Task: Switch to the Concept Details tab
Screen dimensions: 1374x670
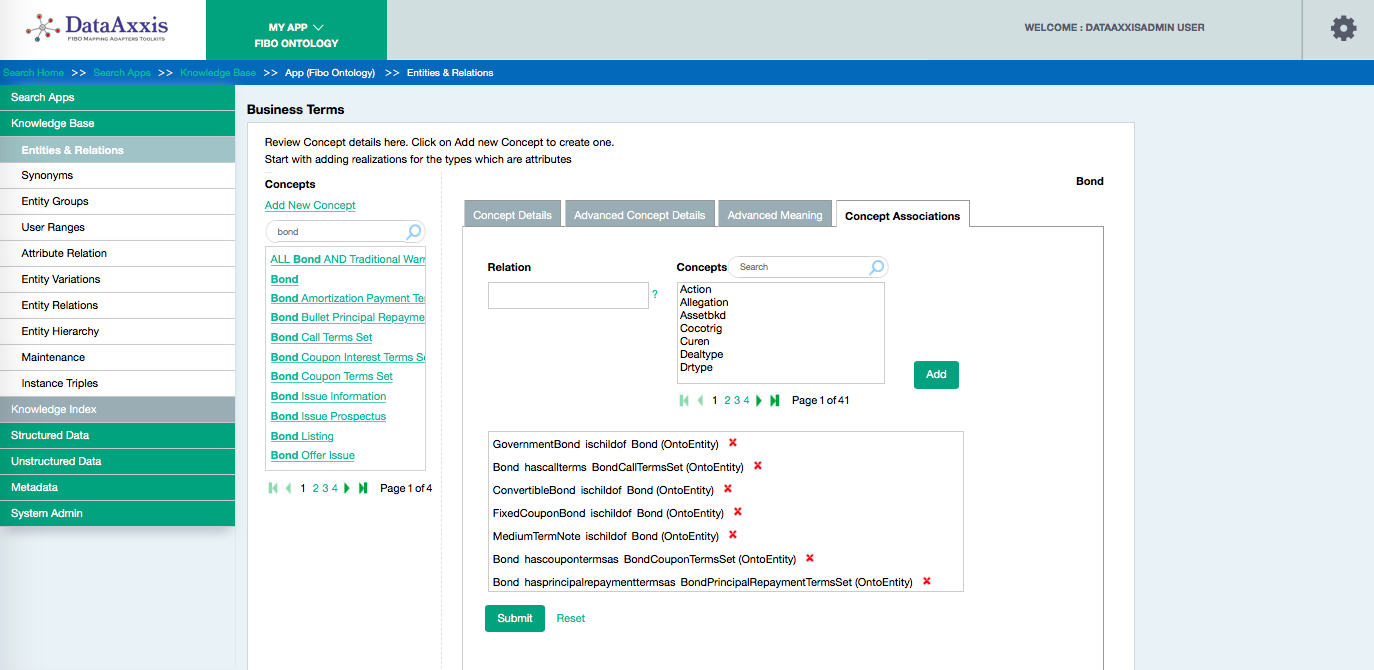Action: click(x=512, y=215)
